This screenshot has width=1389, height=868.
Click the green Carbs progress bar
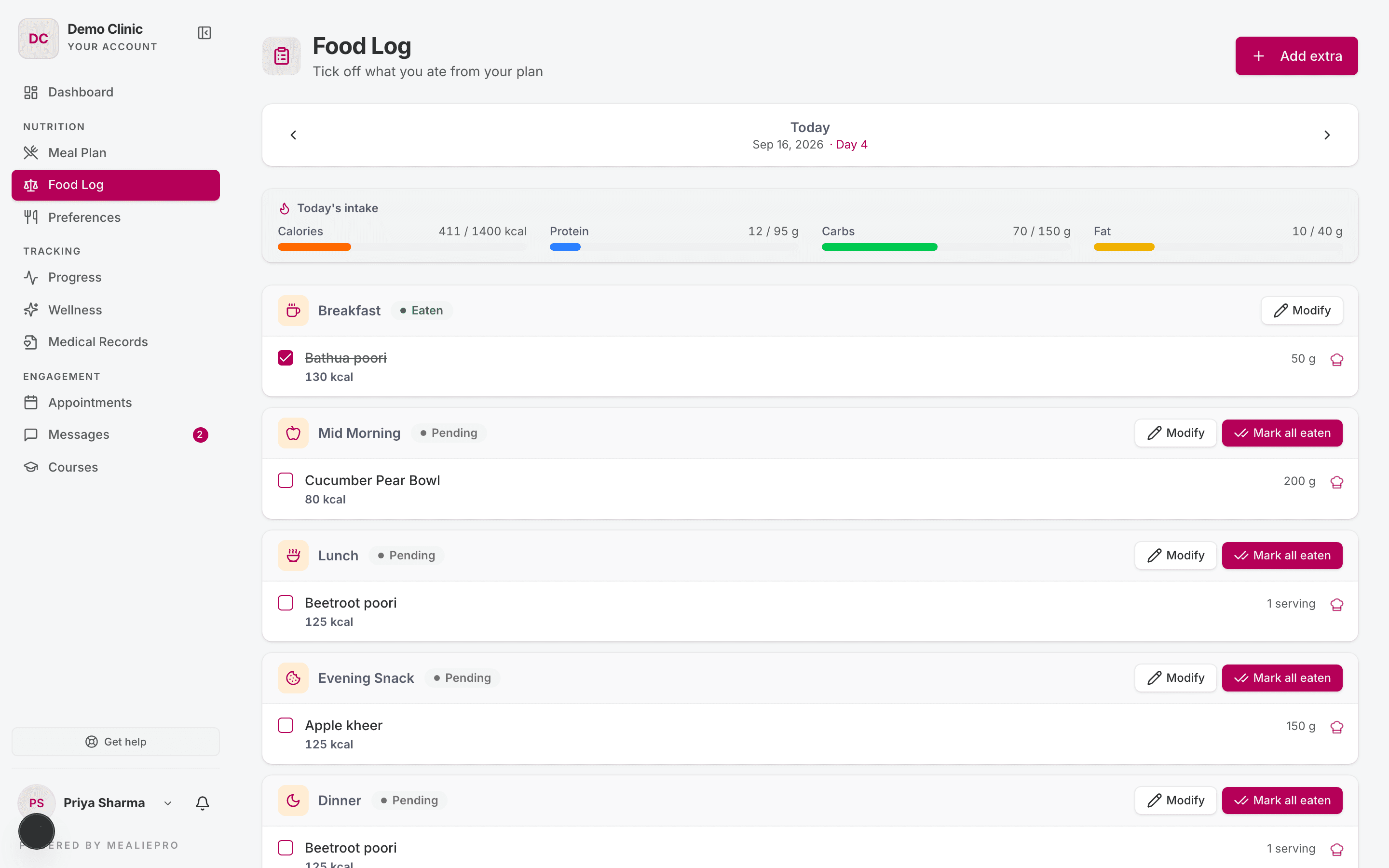[x=879, y=247]
